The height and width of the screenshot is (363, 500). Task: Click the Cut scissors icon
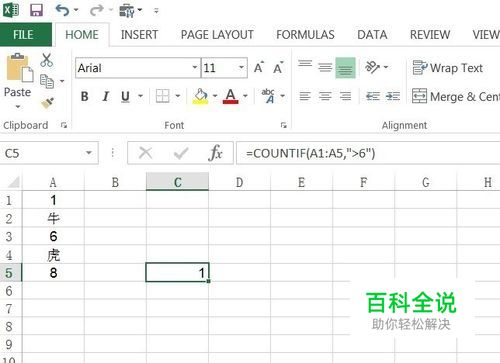(x=46, y=60)
